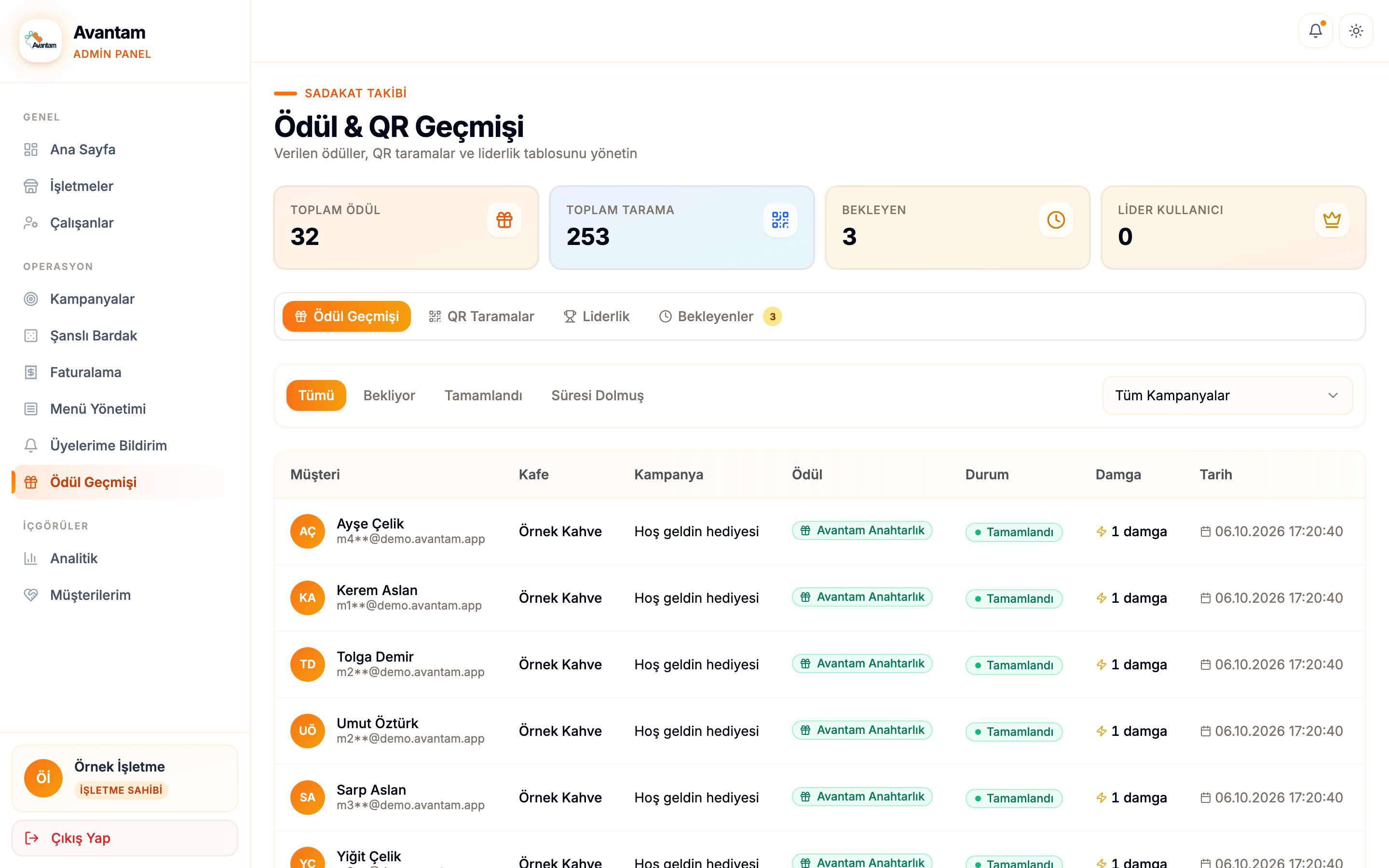1389x868 pixels.
Task: Select Ödül Geçmişi in sidebar
Action: (119, 482)
